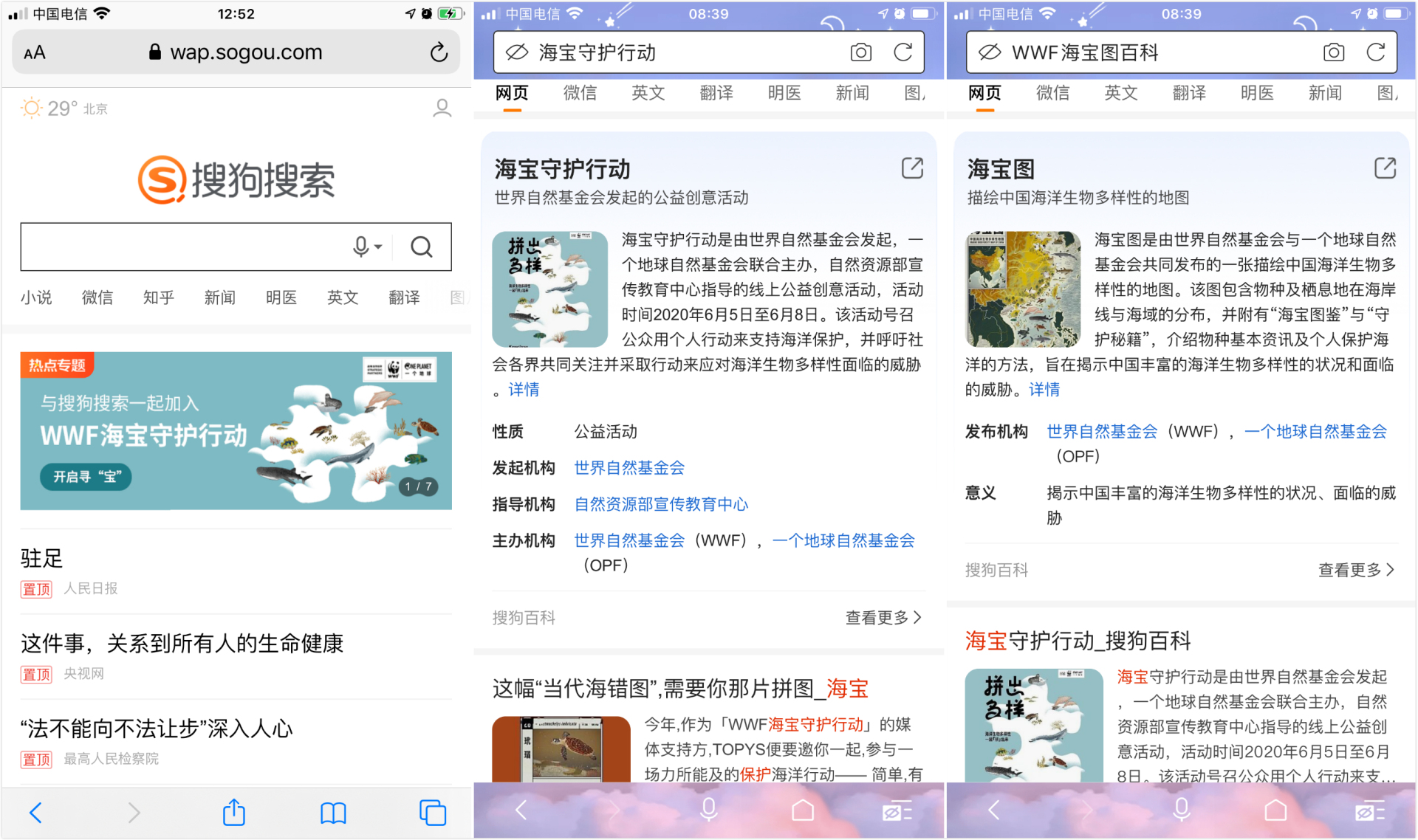Open the incognito menu icon in the right toolbar
1418x840 pixels.
click(x=1370, y=811)
